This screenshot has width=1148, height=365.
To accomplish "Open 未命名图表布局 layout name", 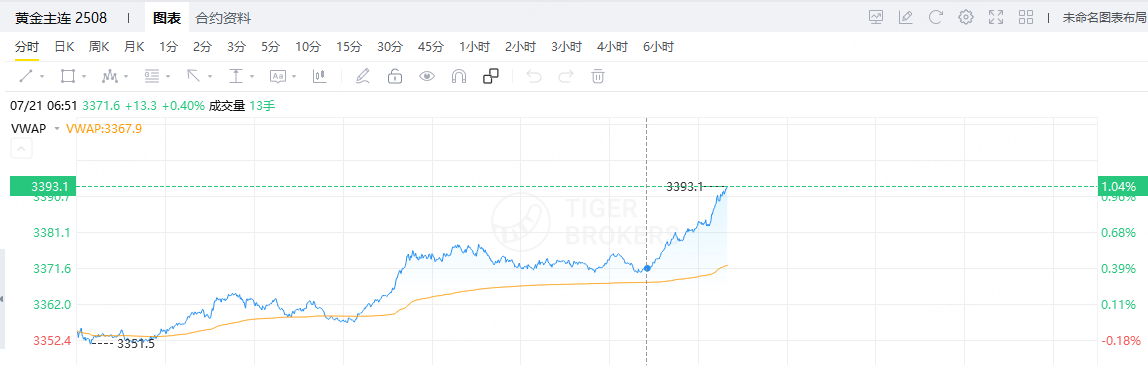I will pyautogui.click(x=1105, y=18).
